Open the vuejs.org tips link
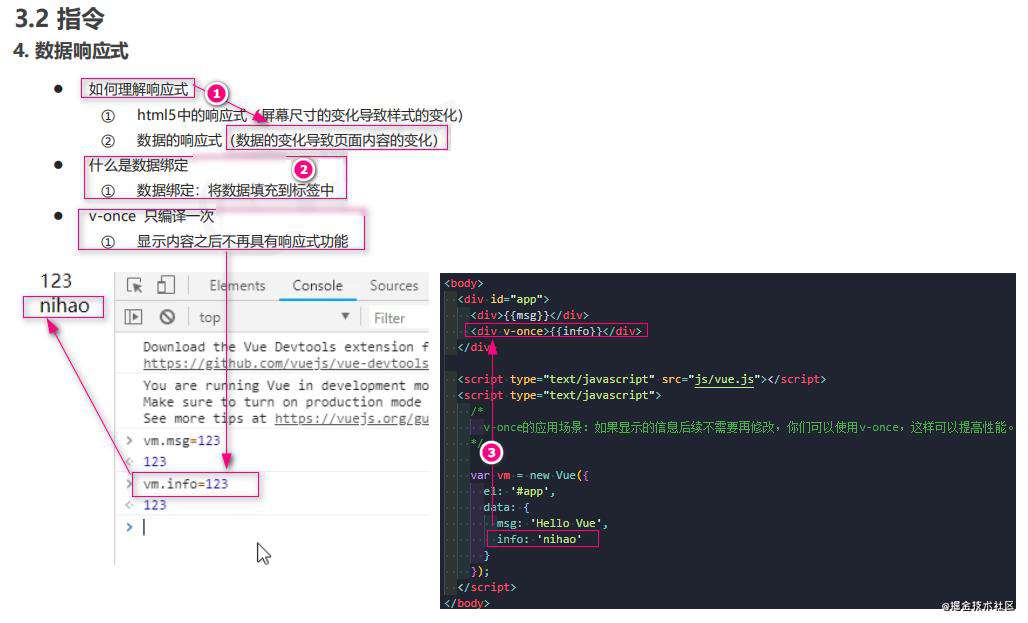 click(351, 418)
